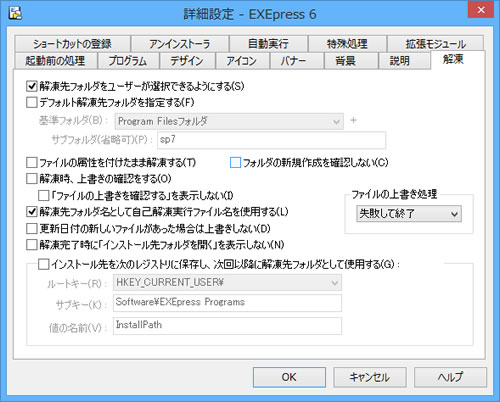The image size is (500, 402).
Task: Click the キャンセル button
Action: pyautogui.click(x=370, y=377)
